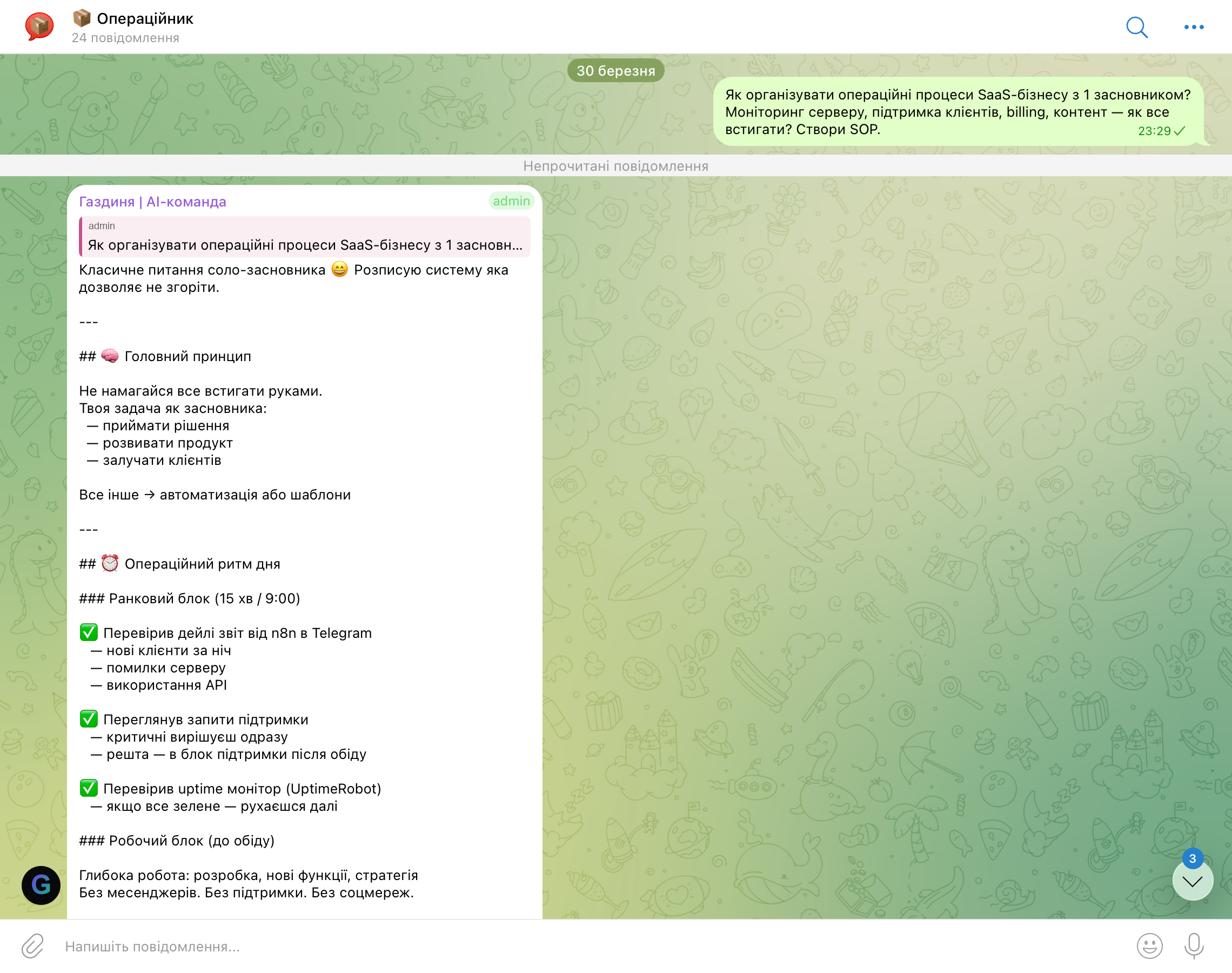Click green checkmark beside Перевірив дейлі звіт
Image resolution: width=1232 pixels, height=973 pixels.
[x=89, y=632]
